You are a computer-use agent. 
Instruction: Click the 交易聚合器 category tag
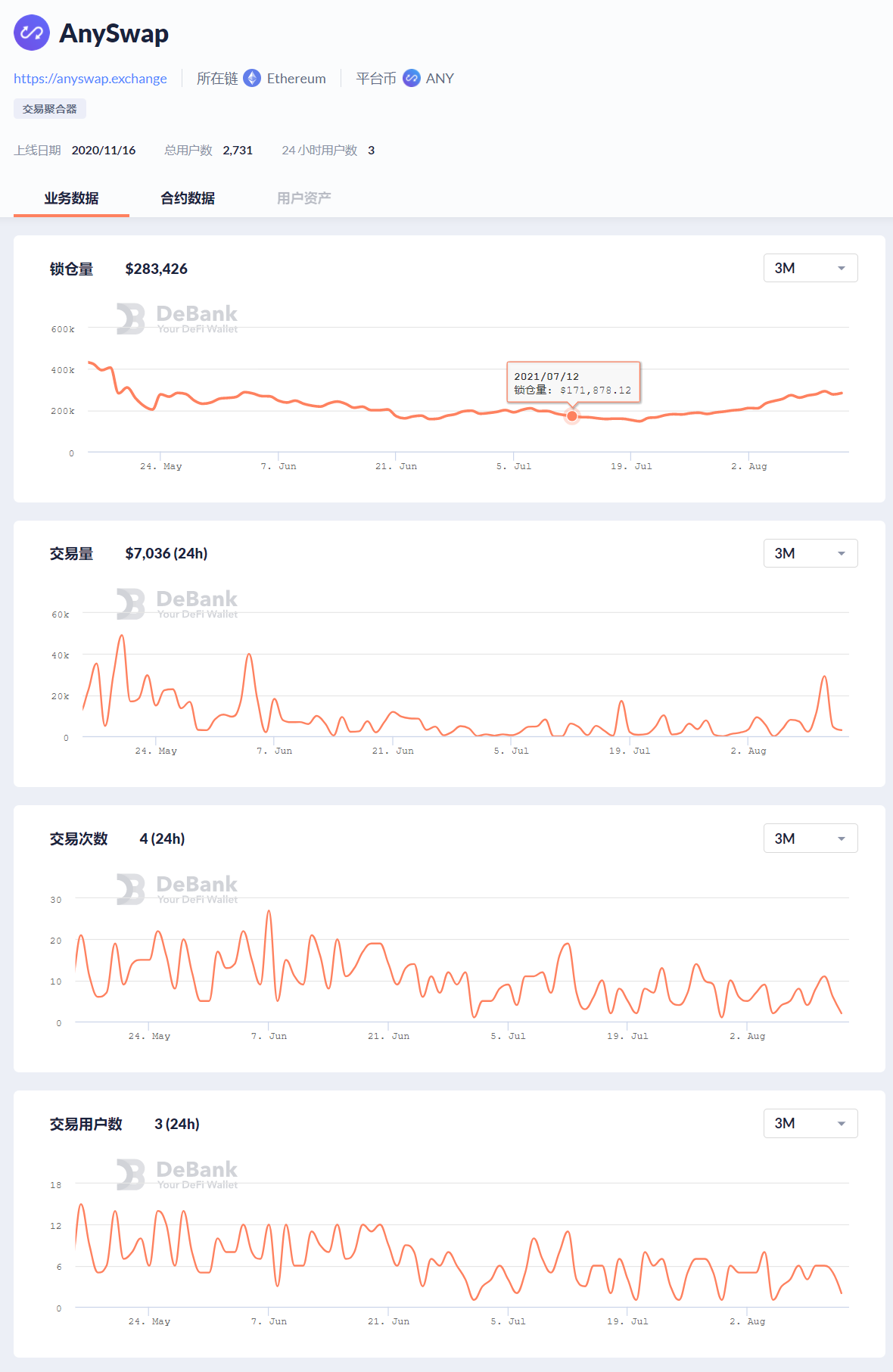50,109
